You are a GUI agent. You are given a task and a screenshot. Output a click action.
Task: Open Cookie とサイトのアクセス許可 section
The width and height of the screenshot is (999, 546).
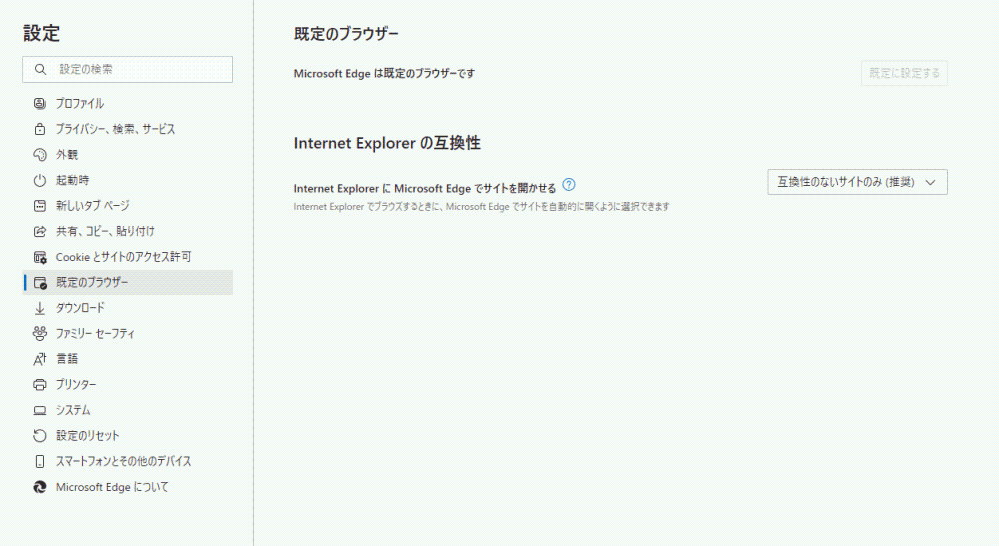(123, 257)
